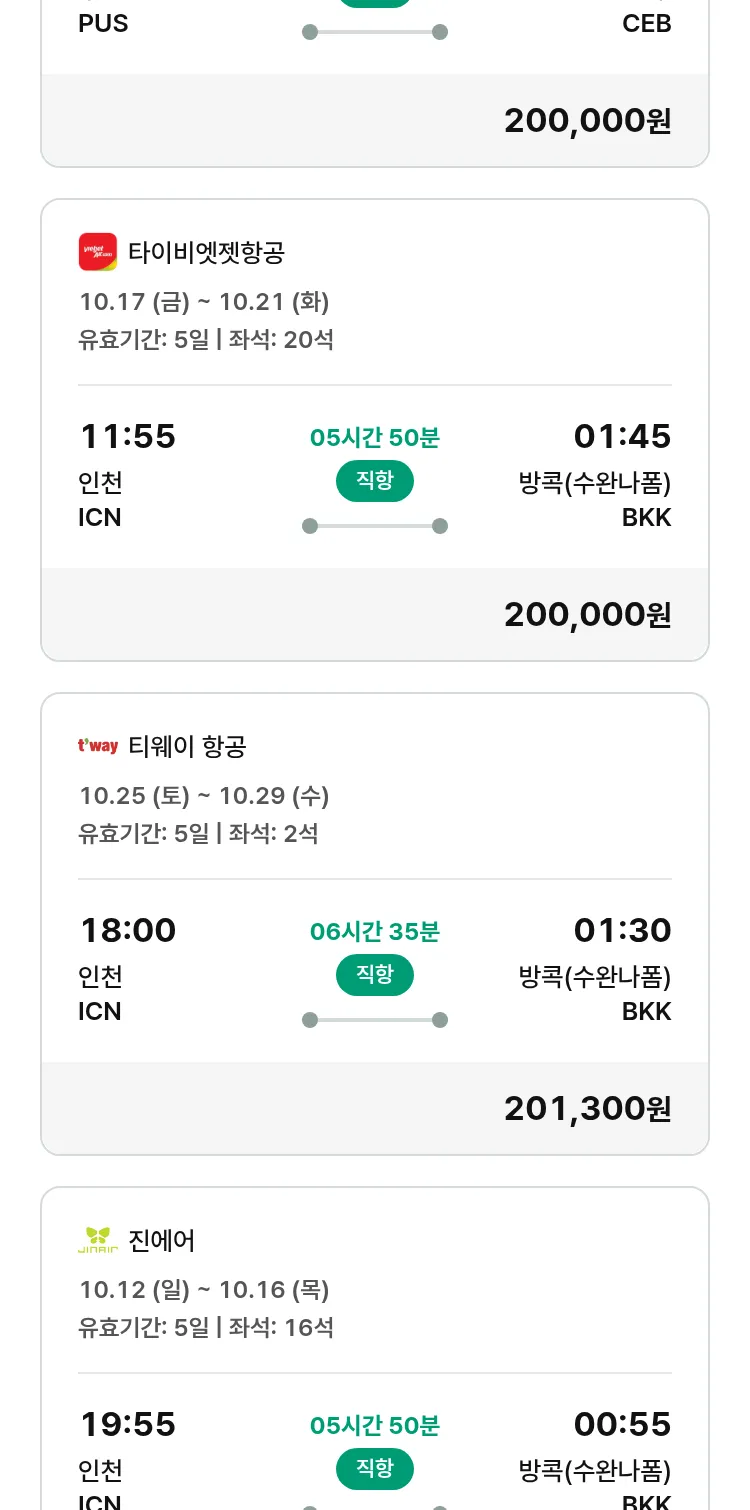
Task: Open the 티웨이 항공 airline name
Action: [187, 746]
